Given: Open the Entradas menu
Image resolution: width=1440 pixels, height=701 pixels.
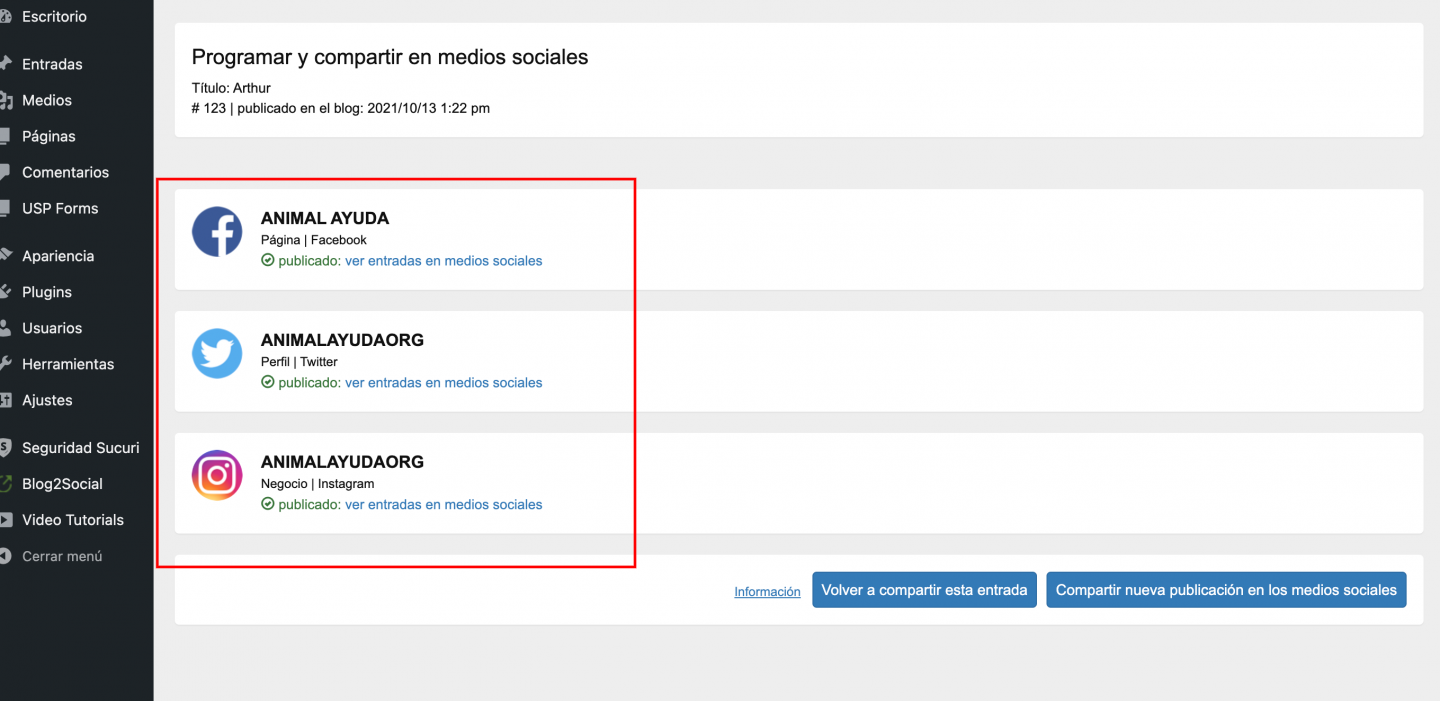Looking at the screenshot, I should pos(52,64).
